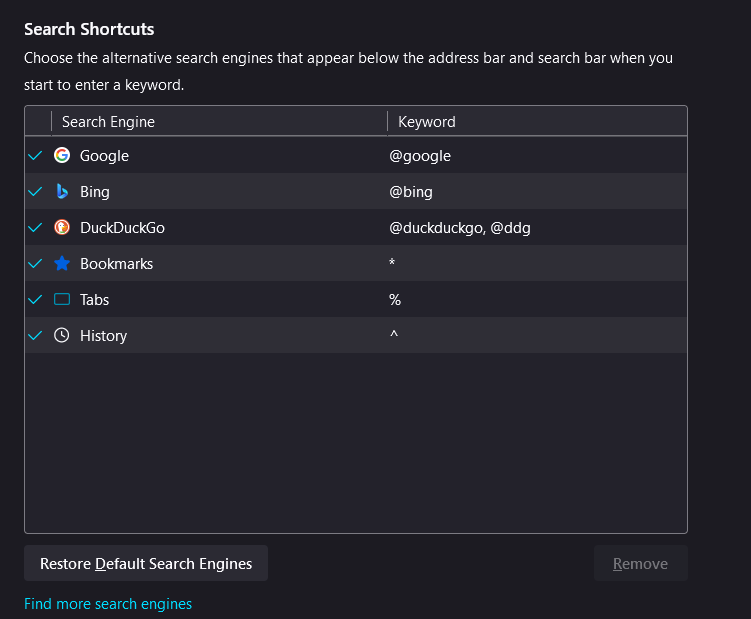Screen dimensions: 751x619
Task: Open the Find more search engines link
Action: tap(108, 604)
